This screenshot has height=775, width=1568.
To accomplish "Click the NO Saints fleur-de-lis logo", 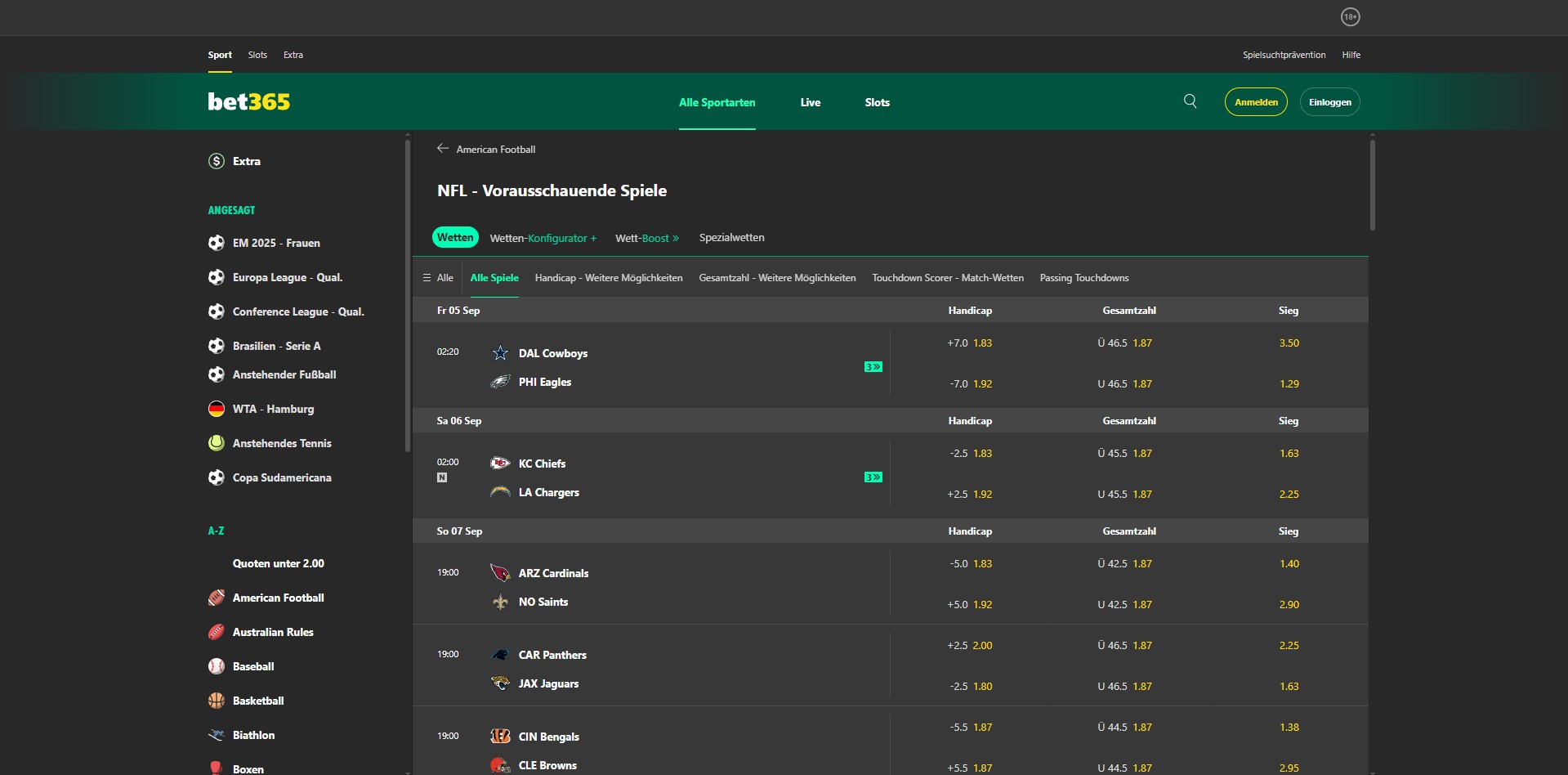I will (x=500, y=602).
